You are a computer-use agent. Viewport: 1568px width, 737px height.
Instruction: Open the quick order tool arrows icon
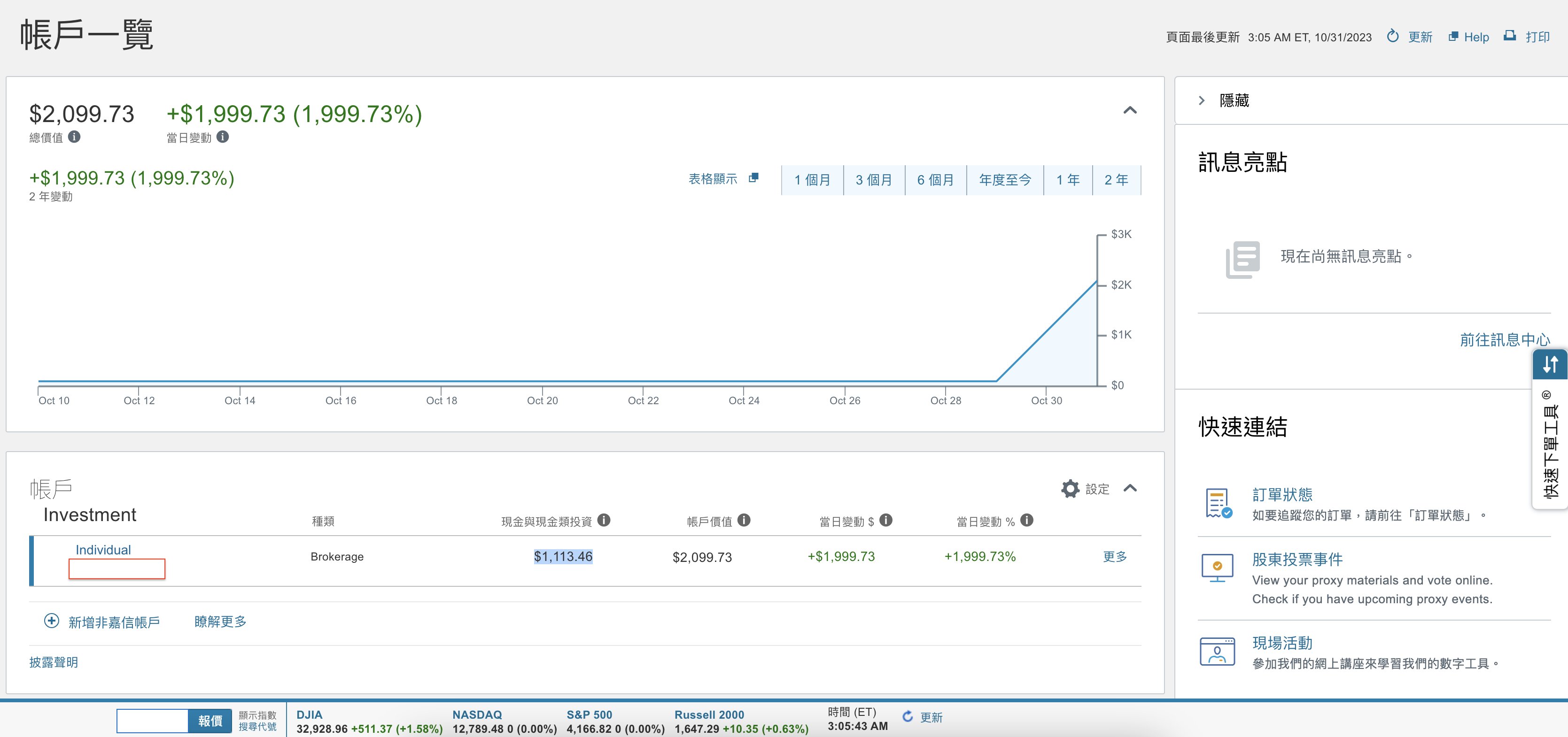pos(1550,365)
